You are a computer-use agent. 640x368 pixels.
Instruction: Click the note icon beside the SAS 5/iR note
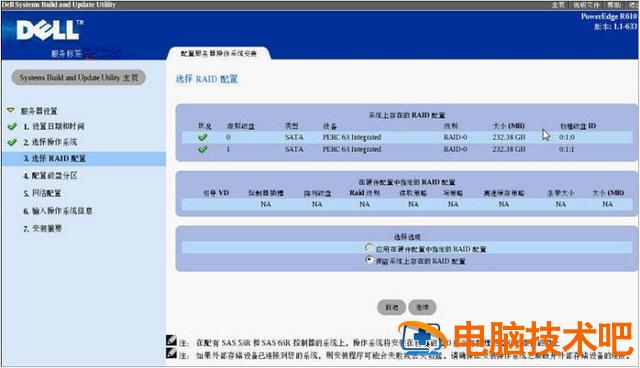coord(171,340)
